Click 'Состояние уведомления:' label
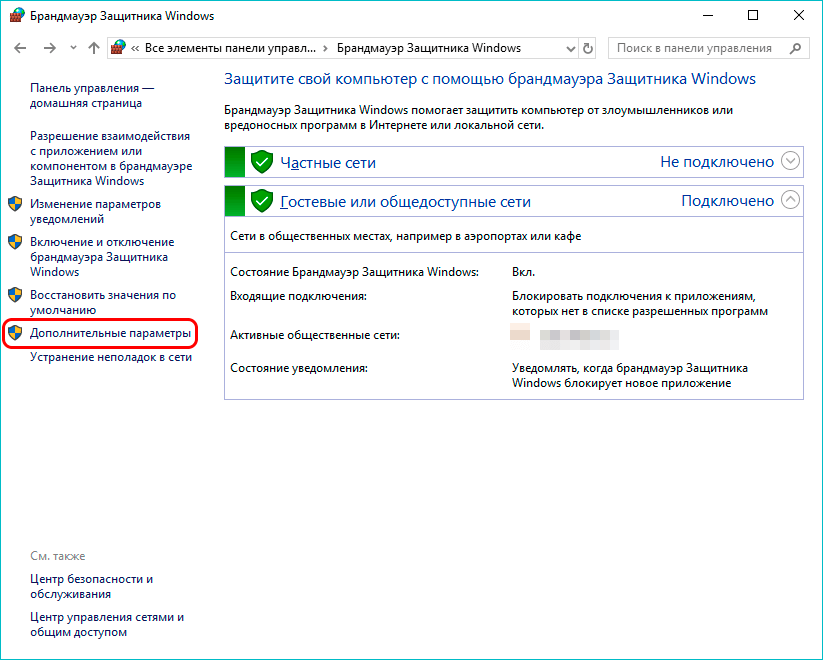 click(x=299, y=368)
